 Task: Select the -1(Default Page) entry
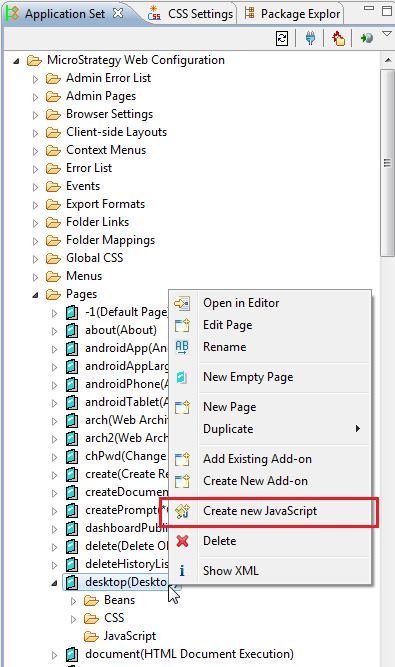(126, 312)
